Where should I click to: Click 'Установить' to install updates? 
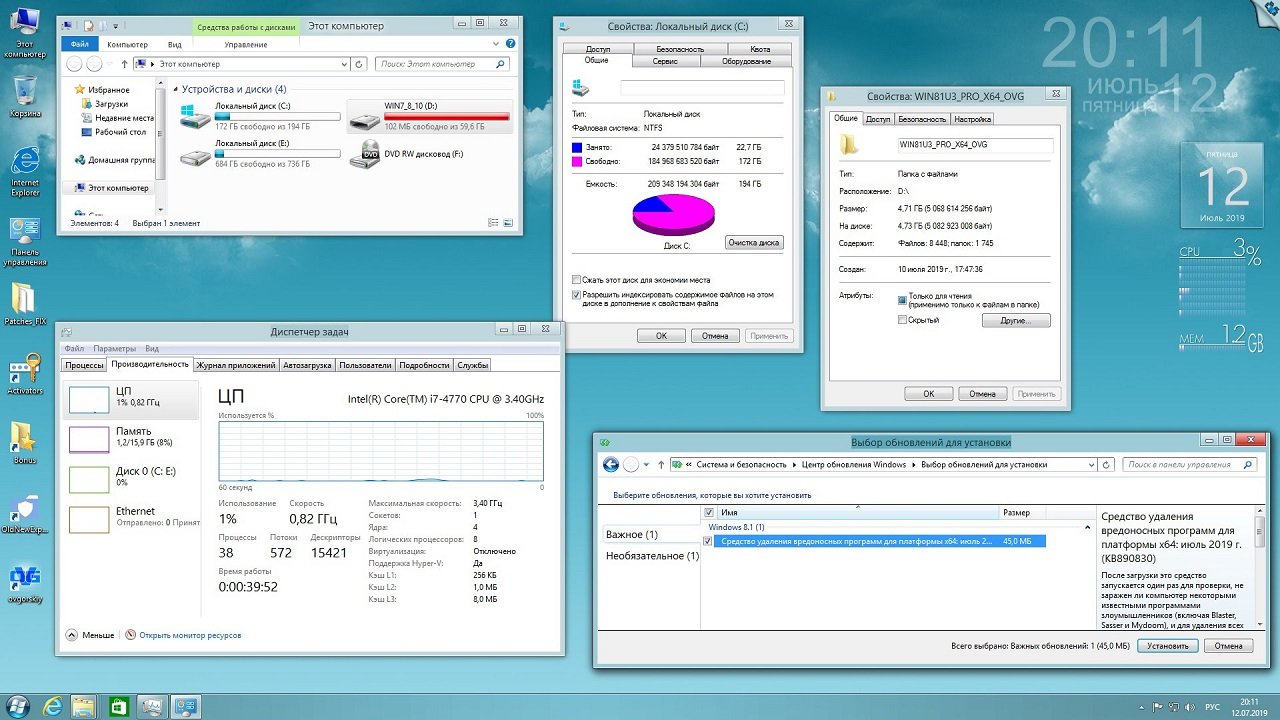[1167, 646]
